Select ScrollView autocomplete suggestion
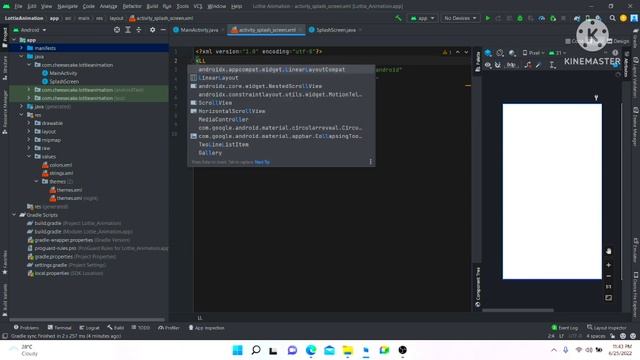Screen dimensions: 640x360 [x=281, y=103]
